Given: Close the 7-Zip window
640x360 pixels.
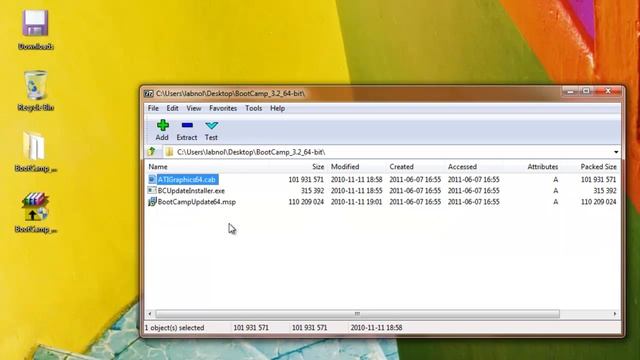Looking at the screenshot, I should (608, 91).
